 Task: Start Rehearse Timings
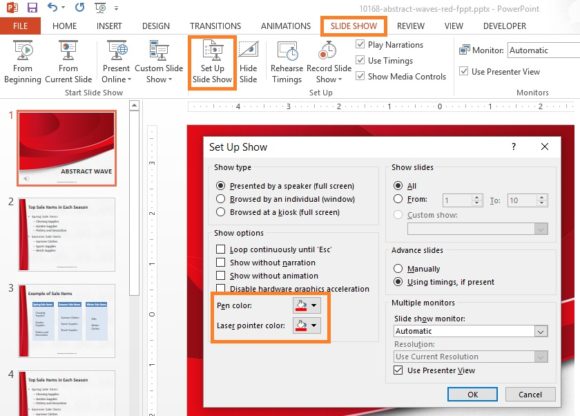point(287,62)
